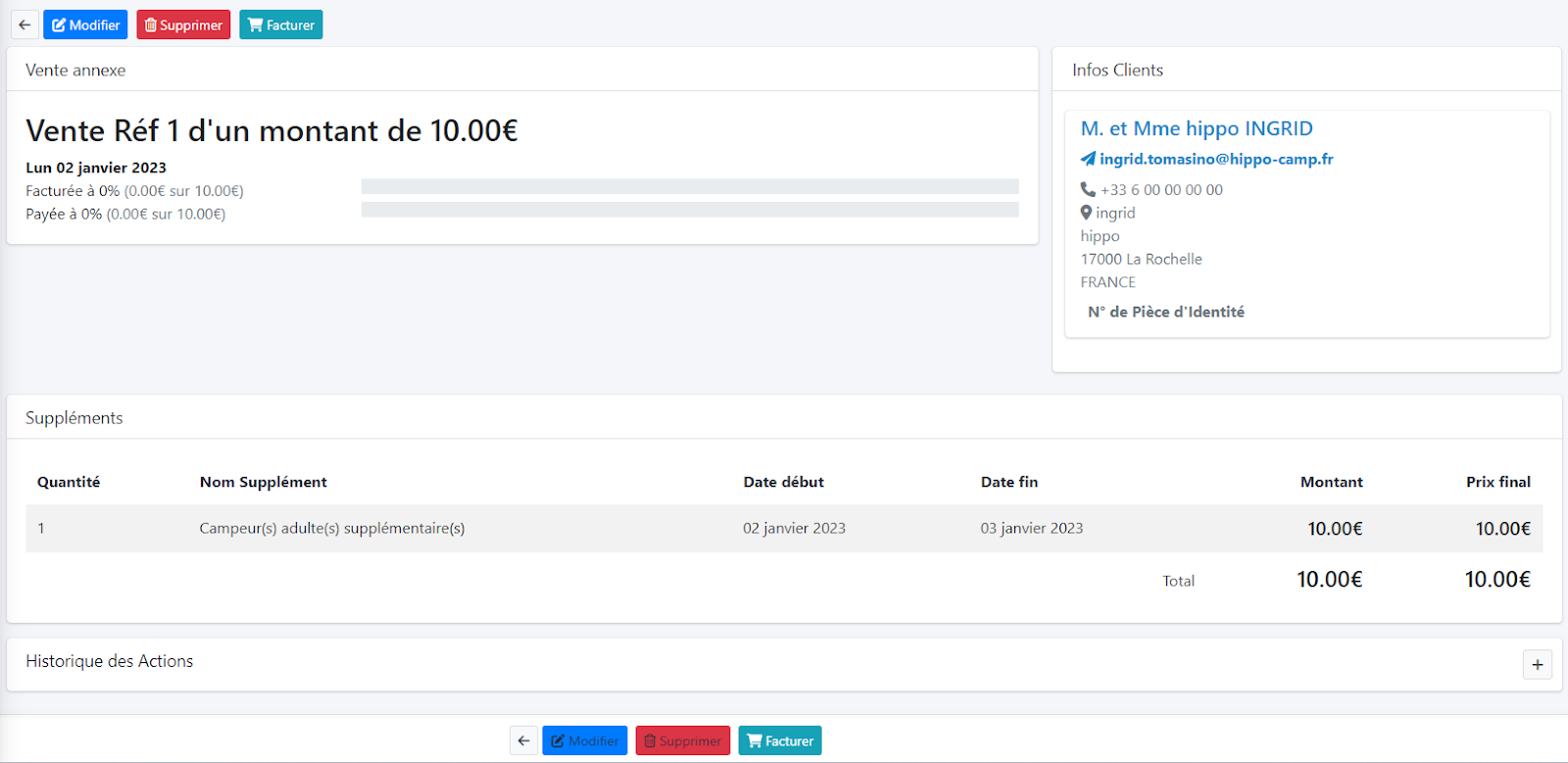Click the phone number +33 6 00 00 00 00
The width and height of the screenshot is (1568, 763).
coord(1161,190)
